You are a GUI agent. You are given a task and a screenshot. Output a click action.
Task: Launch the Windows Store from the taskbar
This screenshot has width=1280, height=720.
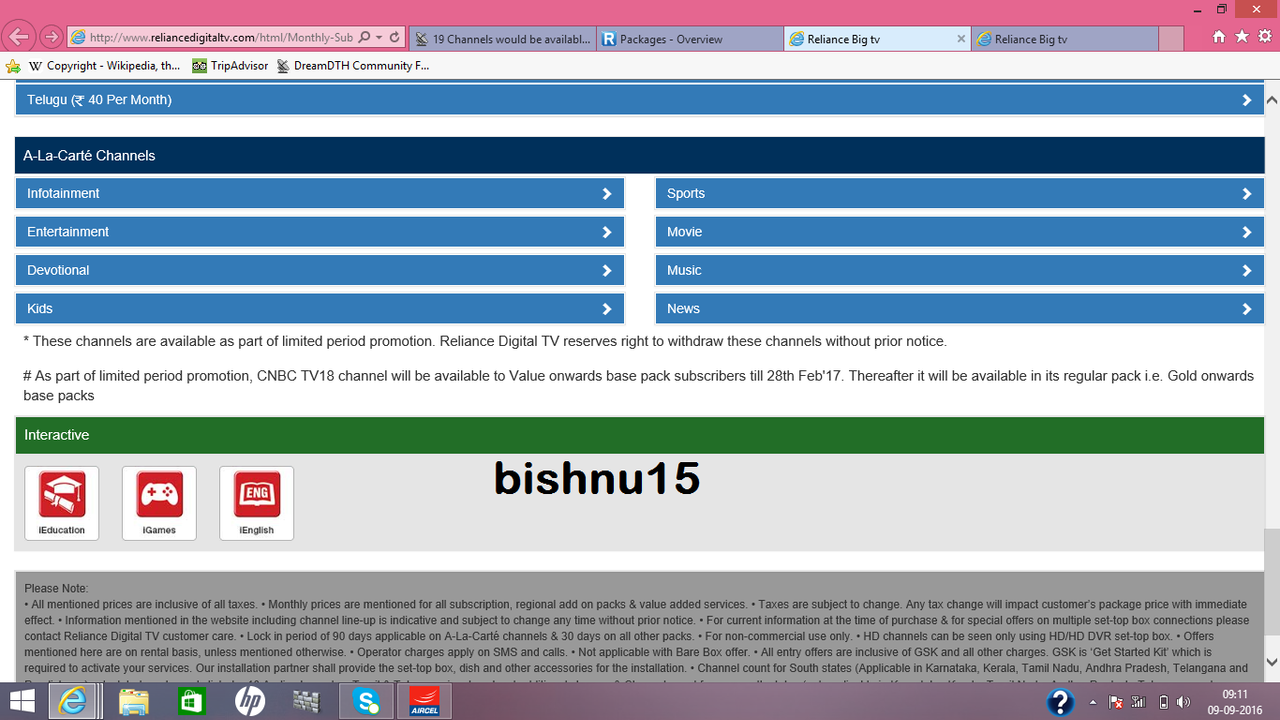(190, 701)
